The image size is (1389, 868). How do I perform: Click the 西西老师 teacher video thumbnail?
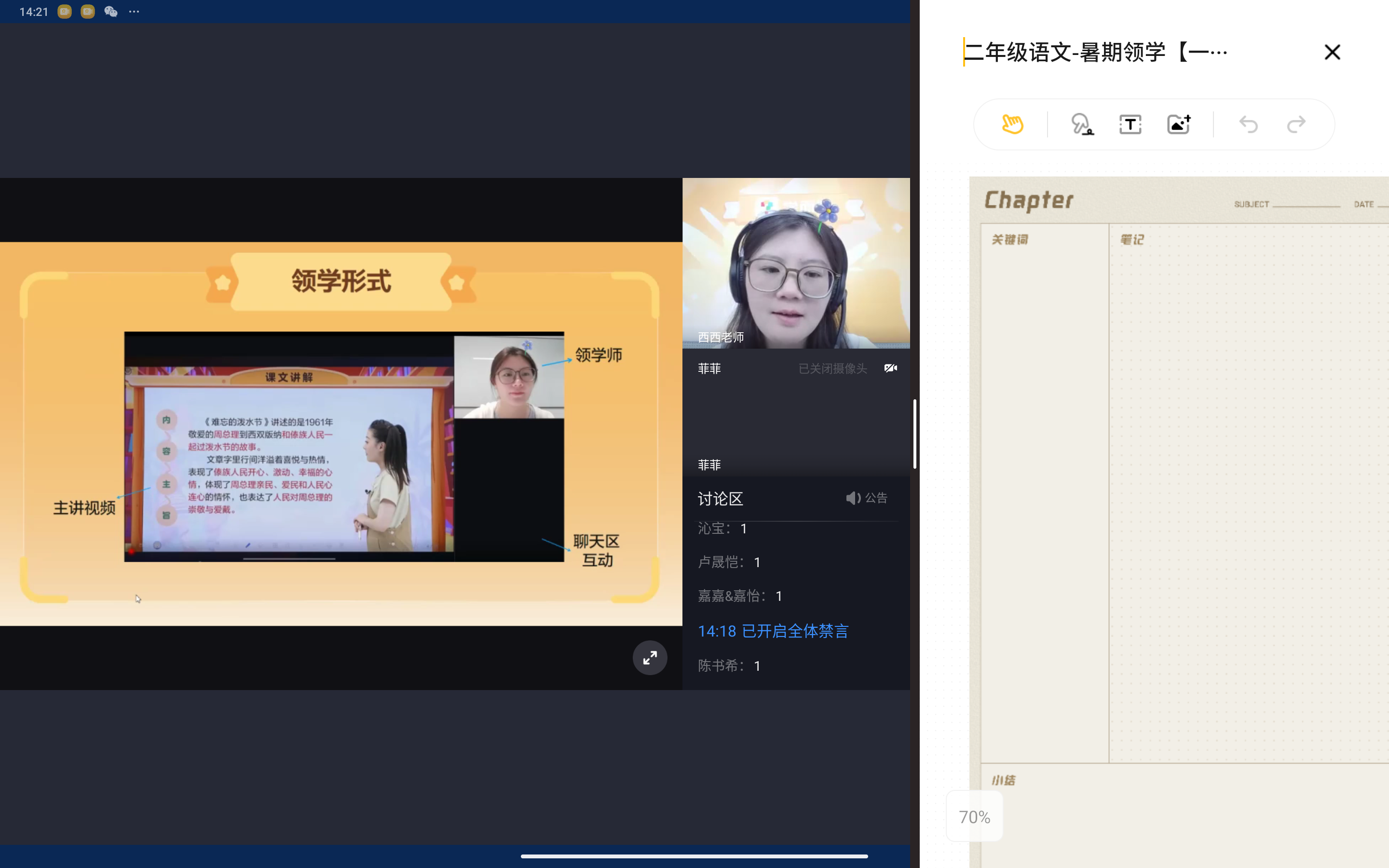pos(795,263)
